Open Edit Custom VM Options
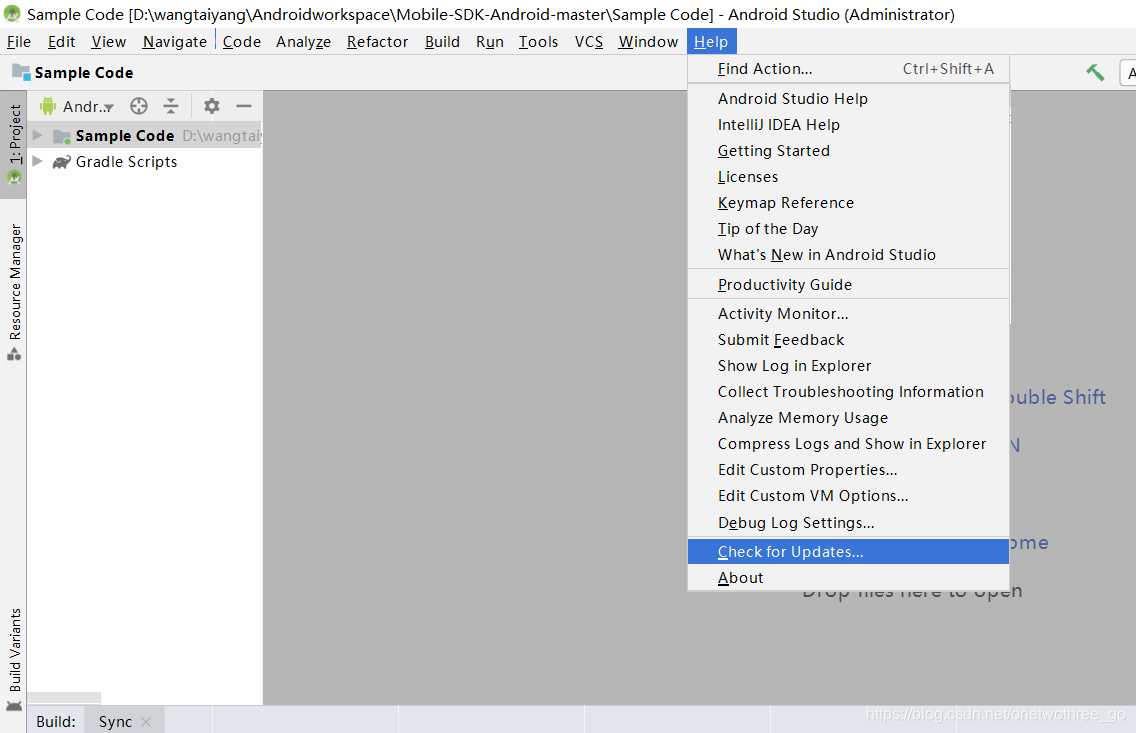This screenshot has width=1136, height=733. (x=848, y=496)
